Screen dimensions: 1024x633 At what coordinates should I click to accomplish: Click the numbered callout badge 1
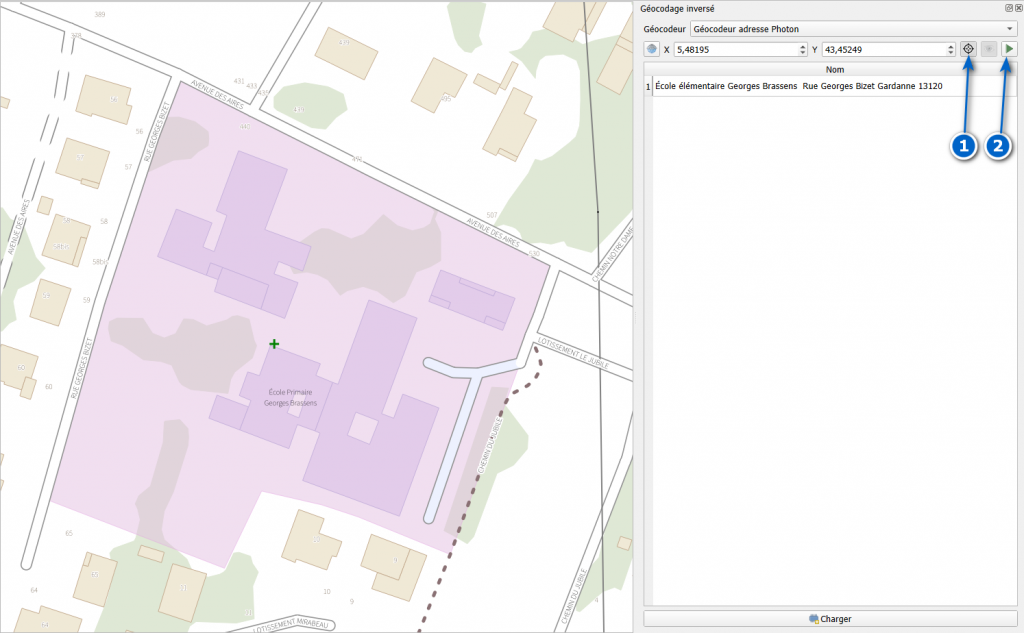[963, 146]
